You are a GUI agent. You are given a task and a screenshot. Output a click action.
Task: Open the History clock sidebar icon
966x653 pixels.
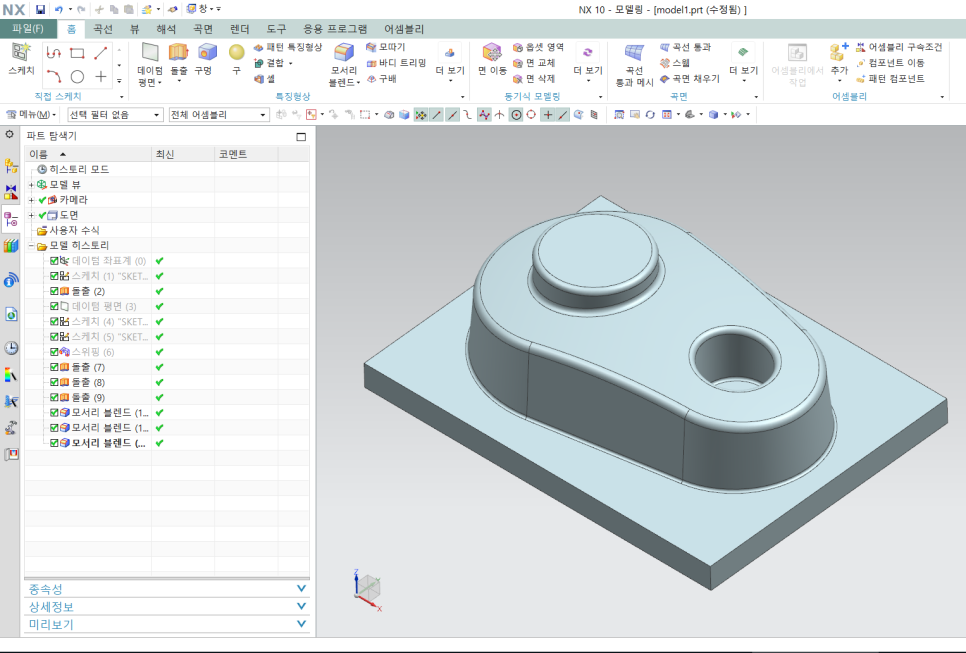(11, 348)
